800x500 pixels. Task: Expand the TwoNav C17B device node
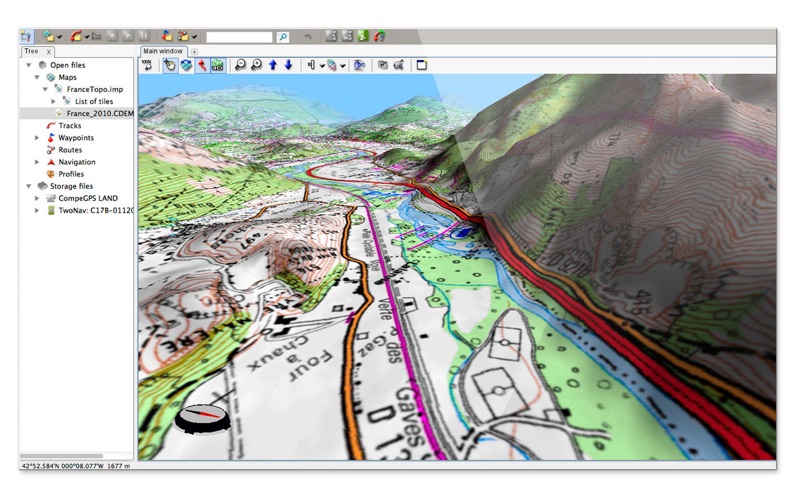pos(37,210)
